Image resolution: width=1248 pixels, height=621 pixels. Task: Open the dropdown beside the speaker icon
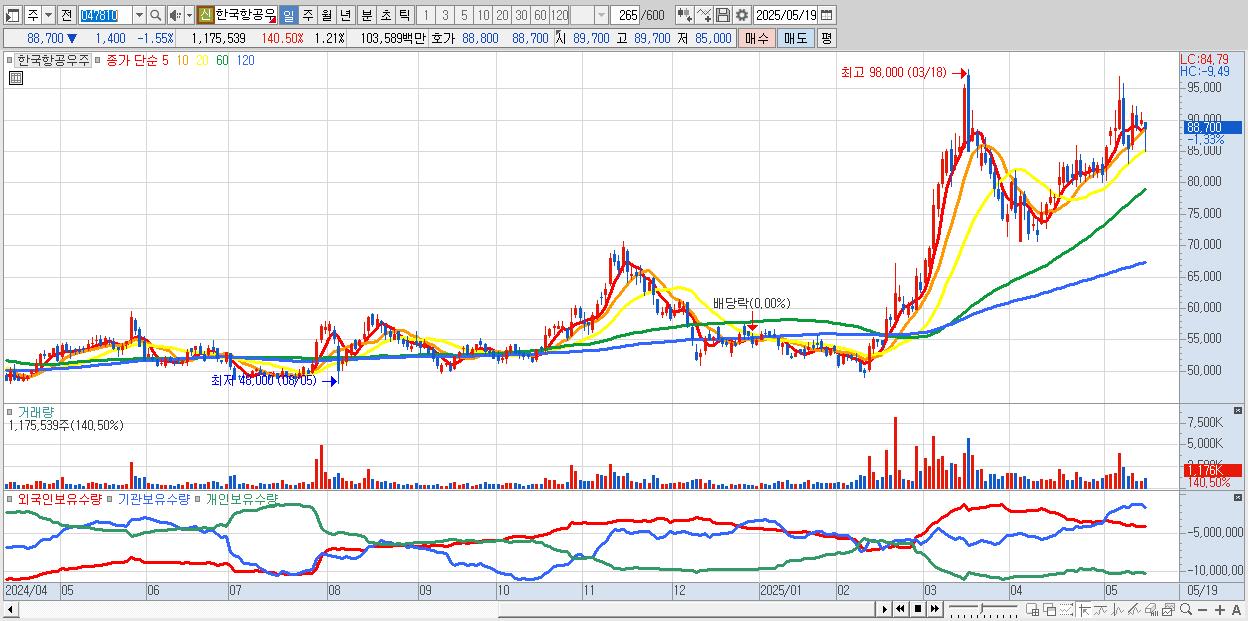click(189, 15)
